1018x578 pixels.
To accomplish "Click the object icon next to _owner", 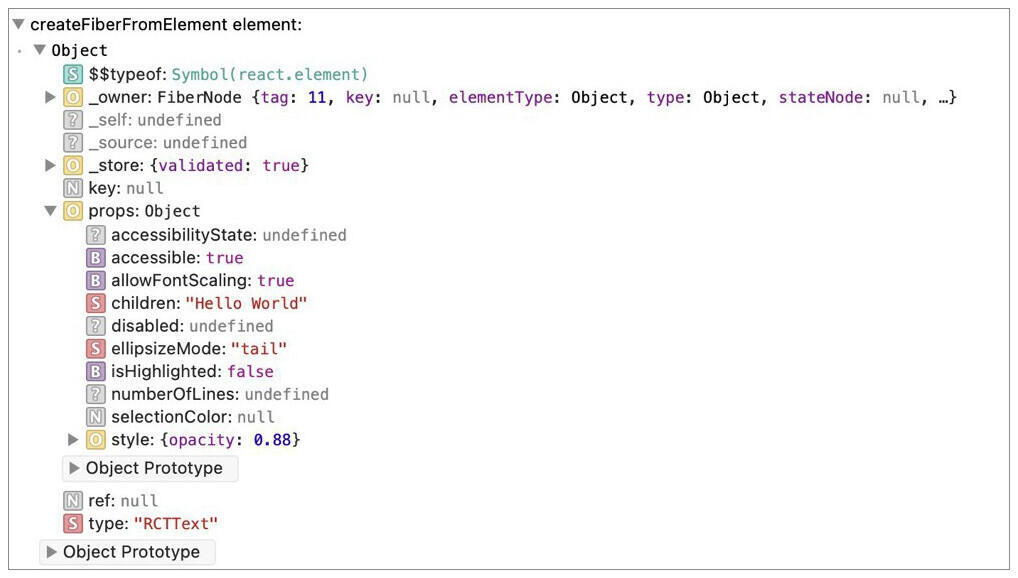I will tap(73, 98).
